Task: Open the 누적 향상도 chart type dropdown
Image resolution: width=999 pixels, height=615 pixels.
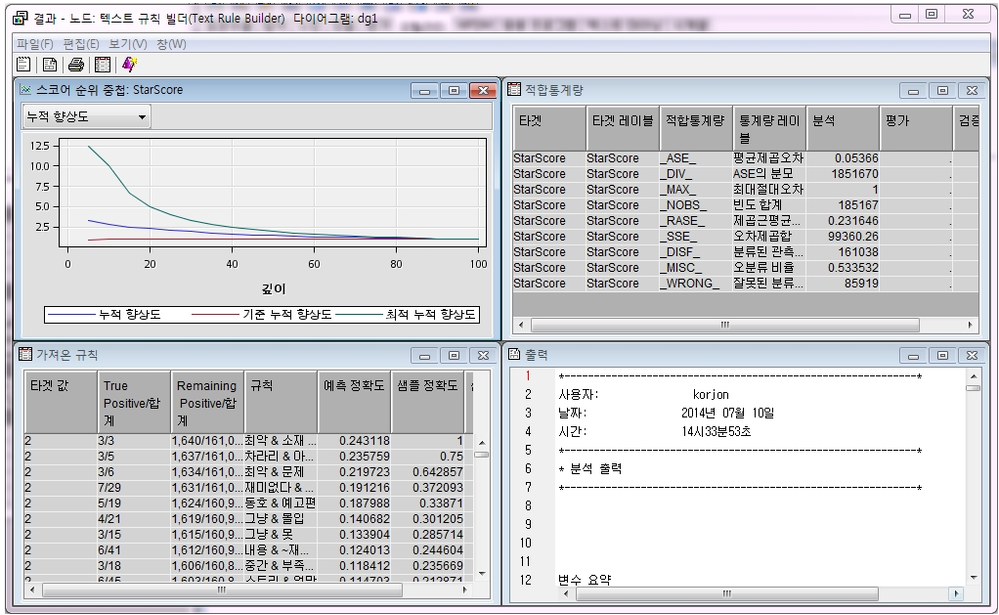Action: 87,117
